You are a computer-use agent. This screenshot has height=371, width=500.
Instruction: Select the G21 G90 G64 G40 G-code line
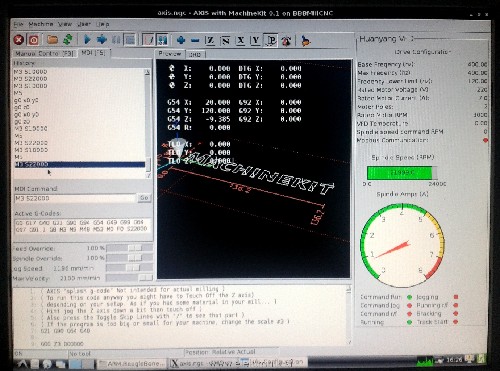click(65, 331)
